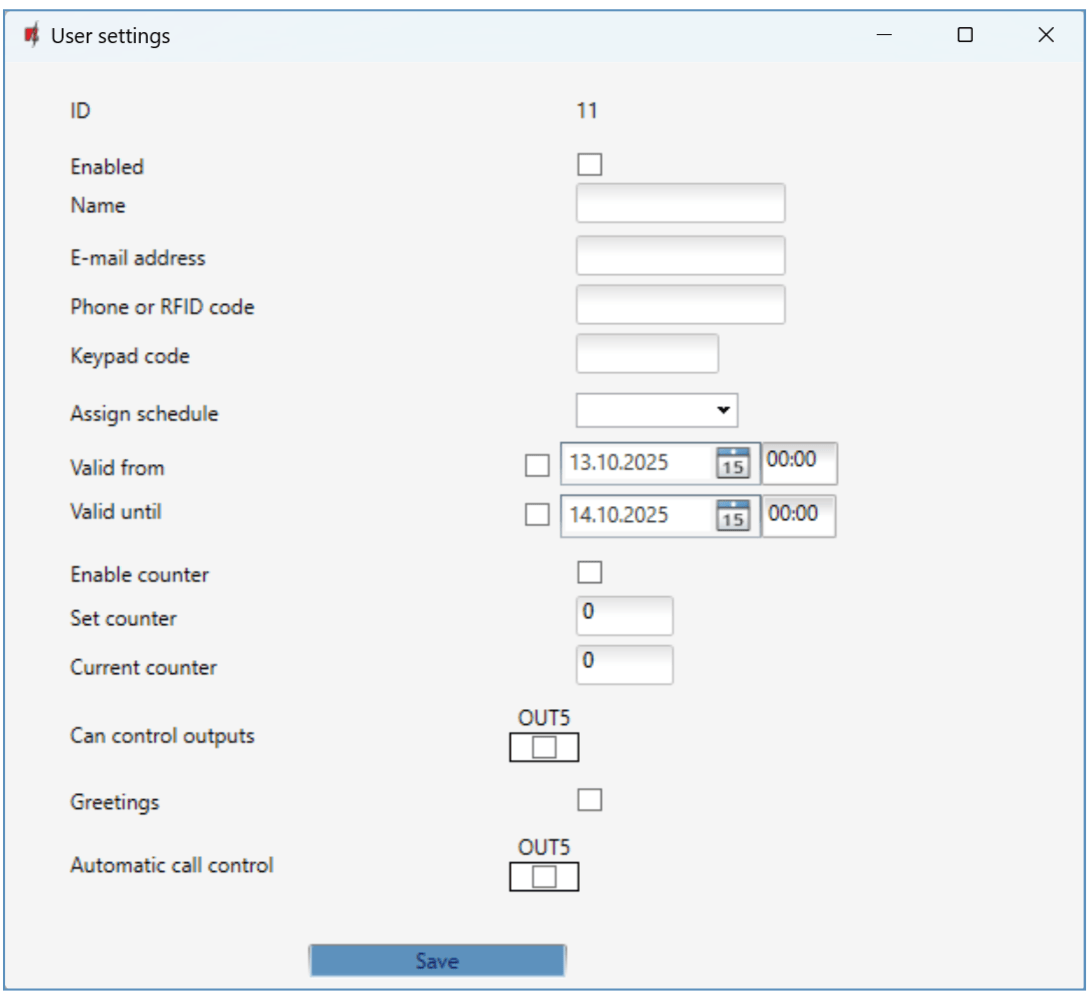Click the Set counter value field
This screenshot has width=1088, height=999.
tap(624, 616)
